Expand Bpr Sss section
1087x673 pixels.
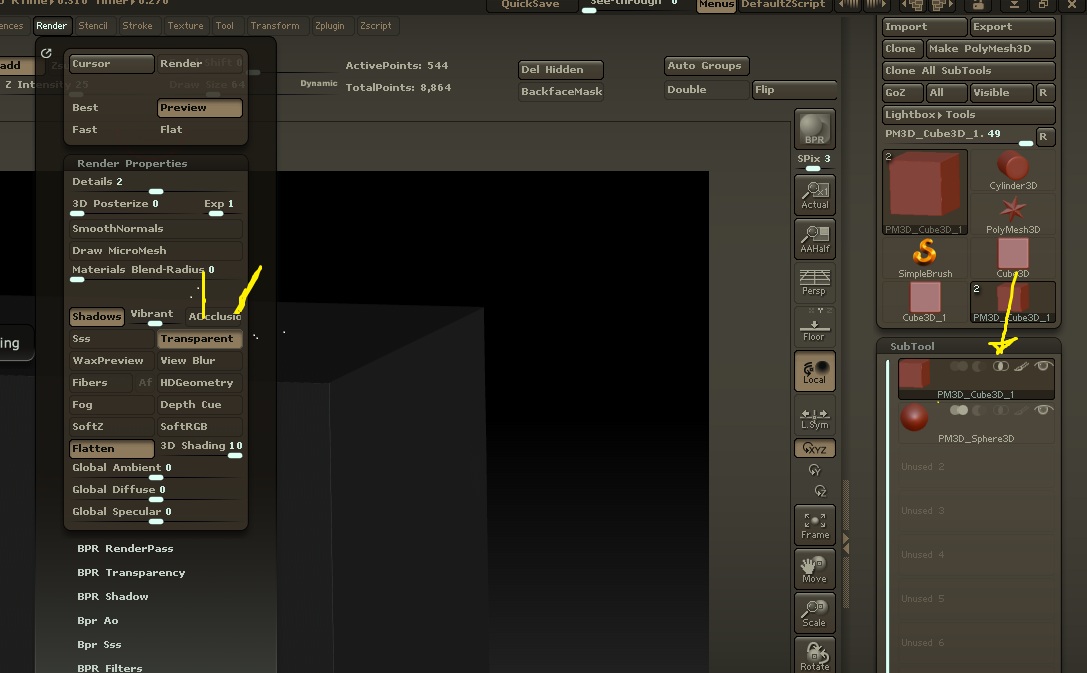[98, 645]
